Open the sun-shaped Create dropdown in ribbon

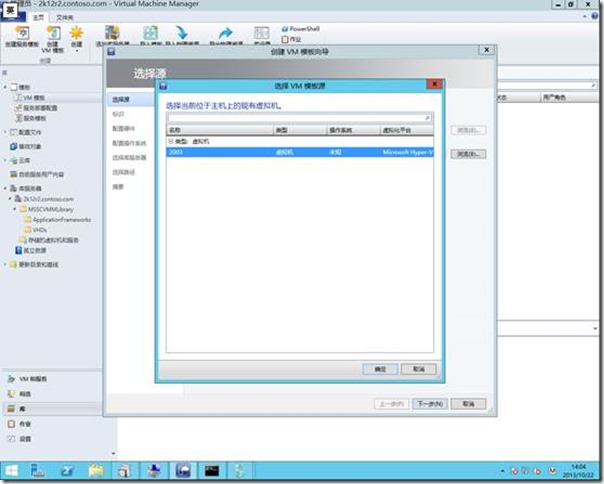[76, 39]
